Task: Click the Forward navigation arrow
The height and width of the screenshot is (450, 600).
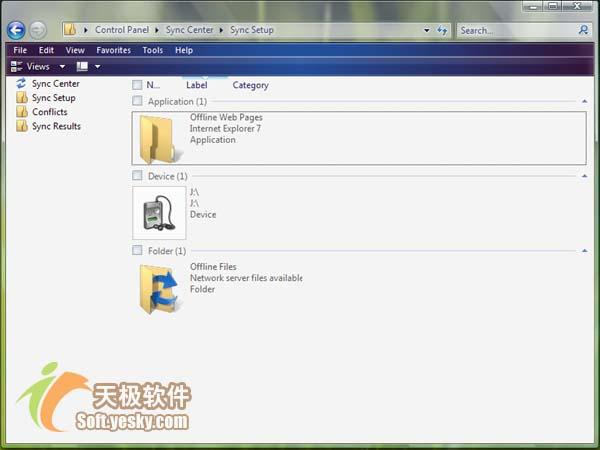Action: (x=38, y=30)
